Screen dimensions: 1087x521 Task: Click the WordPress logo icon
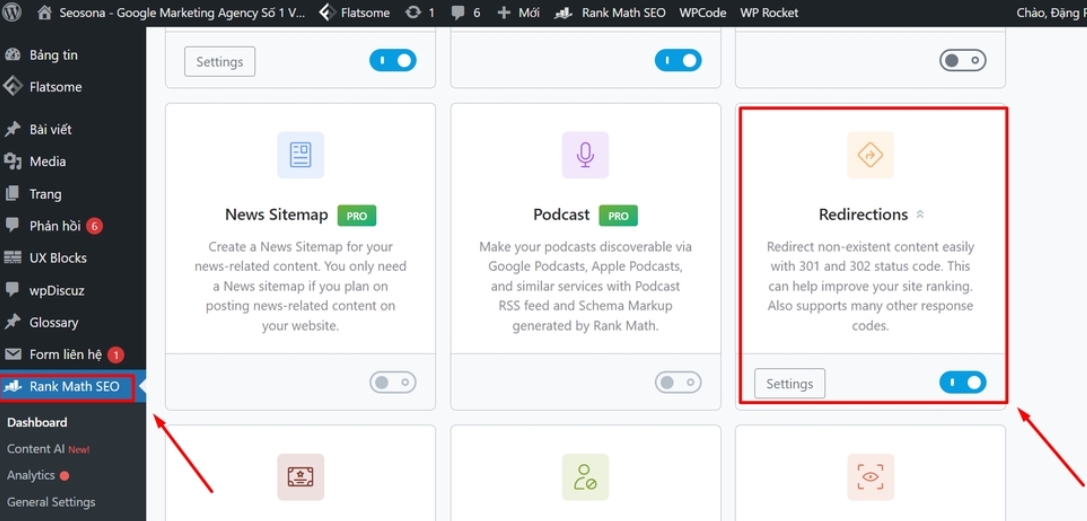click(12, 12)
